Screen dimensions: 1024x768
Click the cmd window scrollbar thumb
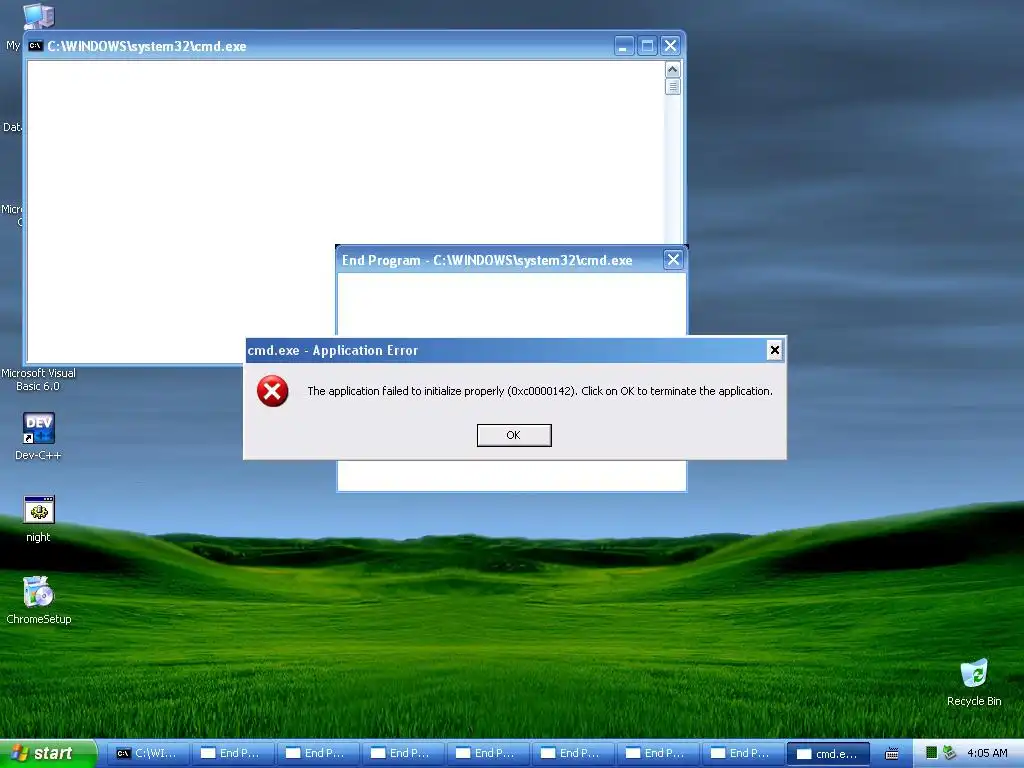(673, 87)
